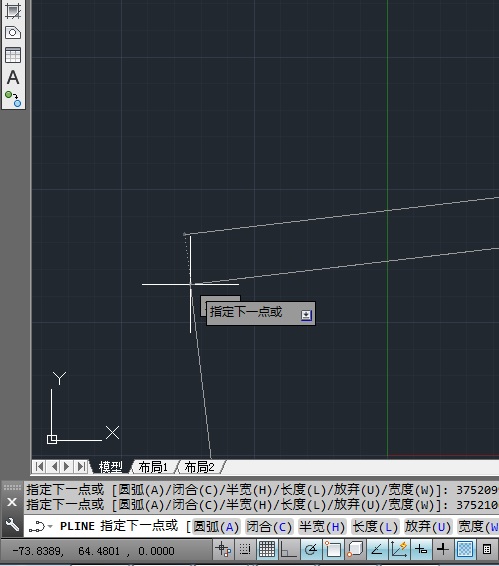Screen dimensions: 499x566
Task: Jump to last layout tab arrow
Action: click(x=82, y=467)
